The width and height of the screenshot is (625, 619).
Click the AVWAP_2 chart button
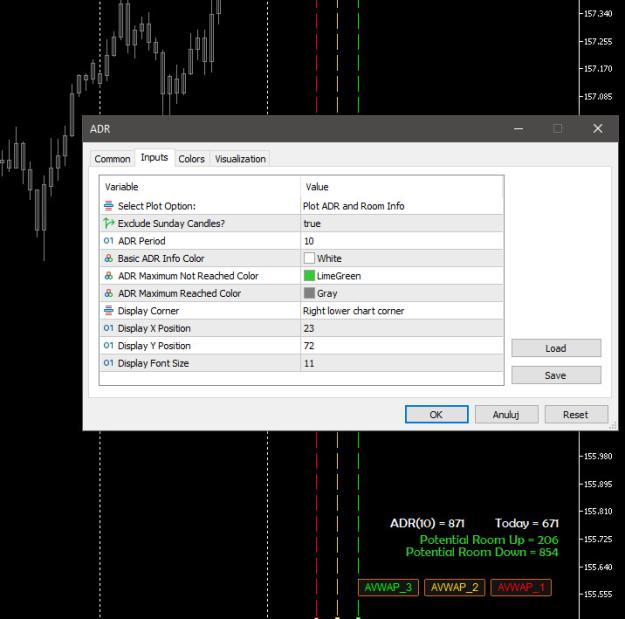pos(454,587)
